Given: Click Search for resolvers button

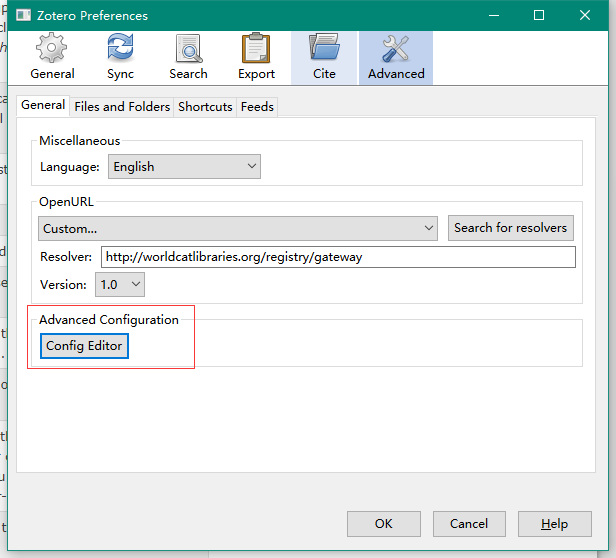Looking at the screenshot, I should [x=510, y=228].
